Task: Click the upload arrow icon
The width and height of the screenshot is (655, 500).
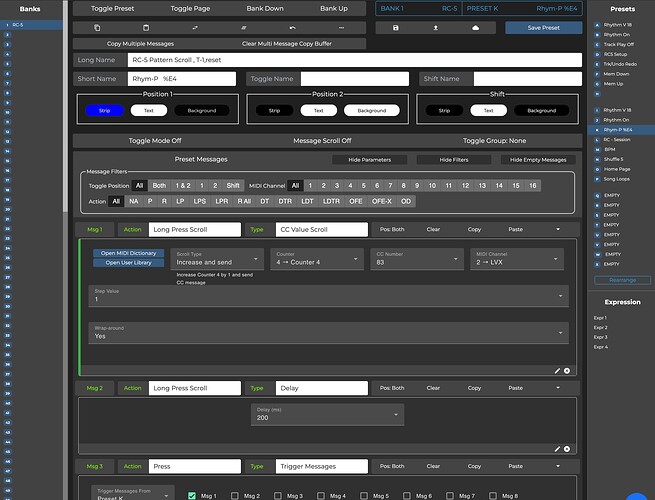Action: [435, 28]
